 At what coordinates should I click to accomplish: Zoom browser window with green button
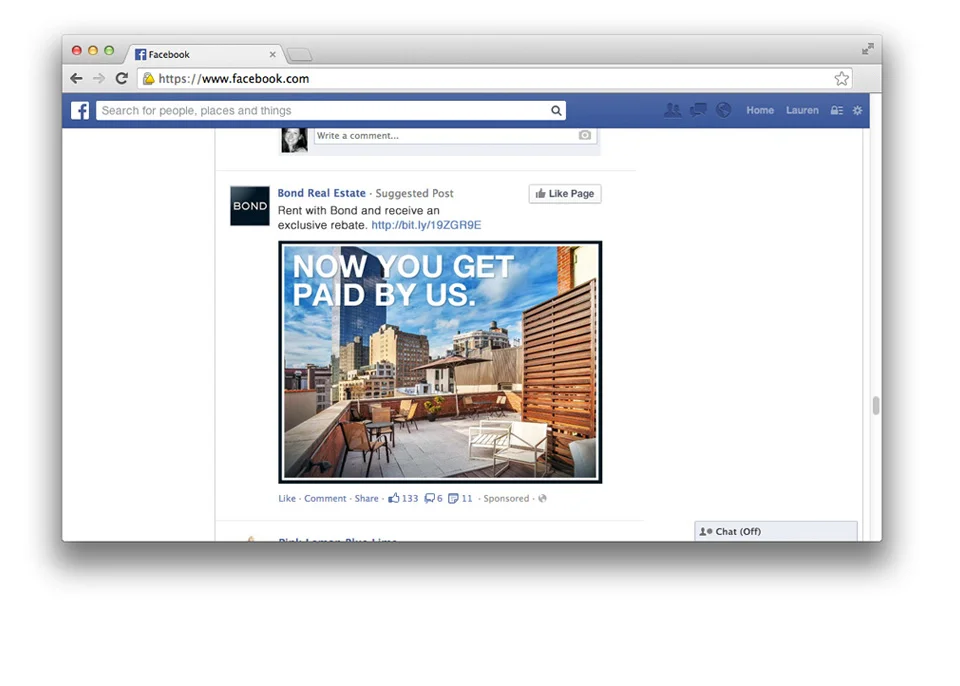point(109,50)
